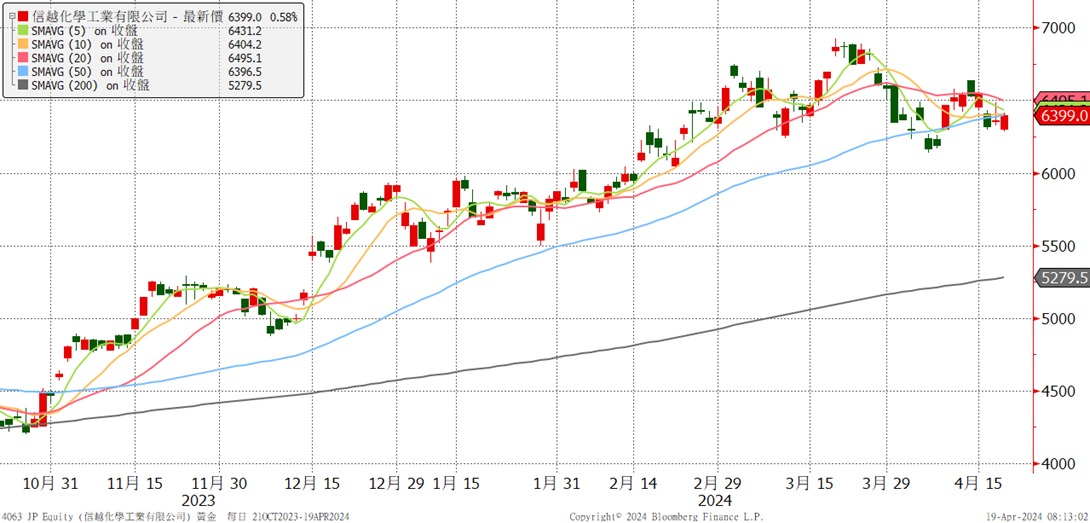Click the 1月 15 date label
The image size is (1090, 523).
point(456,482)
